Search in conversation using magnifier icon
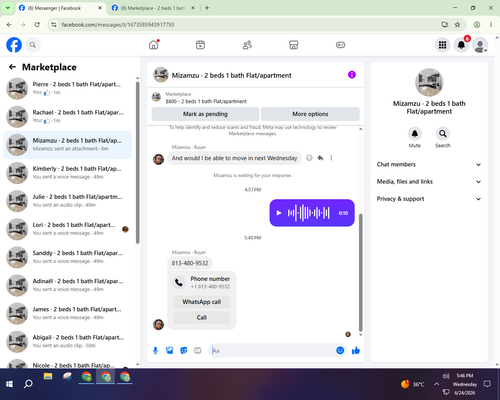The image size is (500, 400). tap(443, 134)
